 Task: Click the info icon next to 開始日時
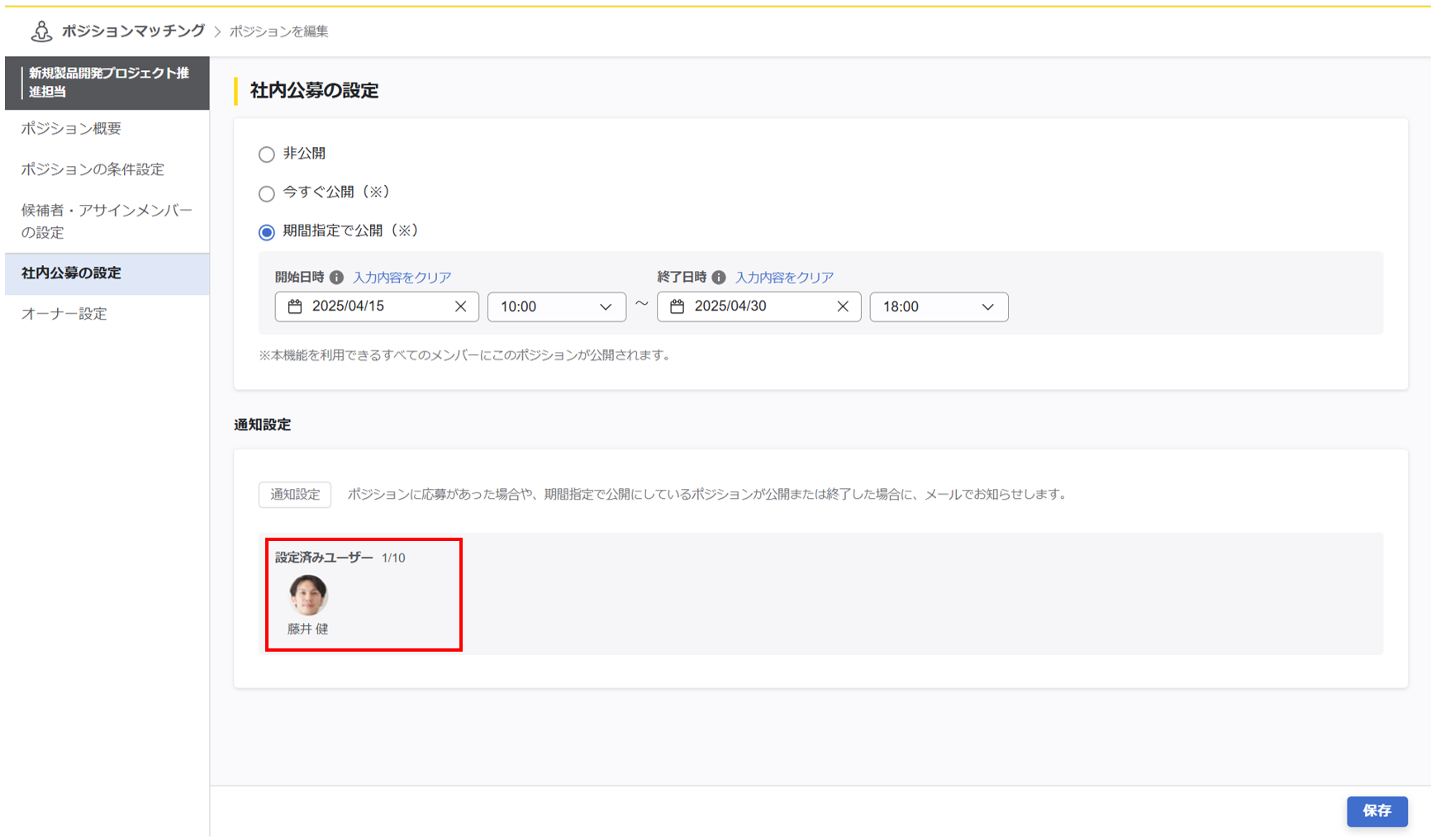[x=337, y=278]
